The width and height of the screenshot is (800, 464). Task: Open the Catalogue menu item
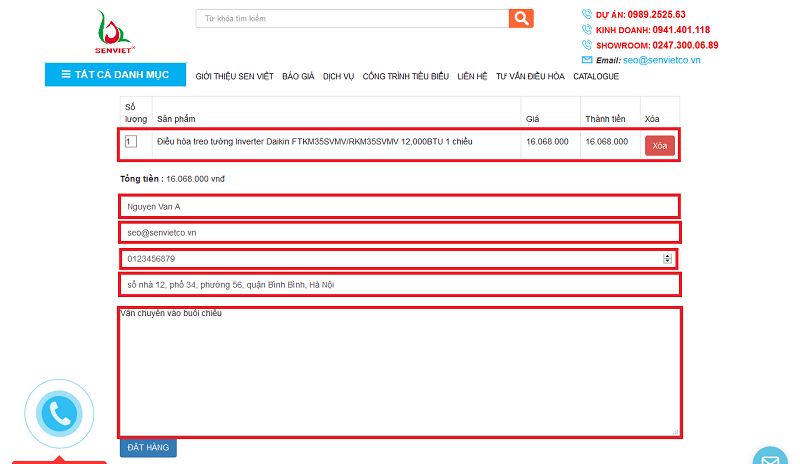pyautogui.click(x=596, y=76)
